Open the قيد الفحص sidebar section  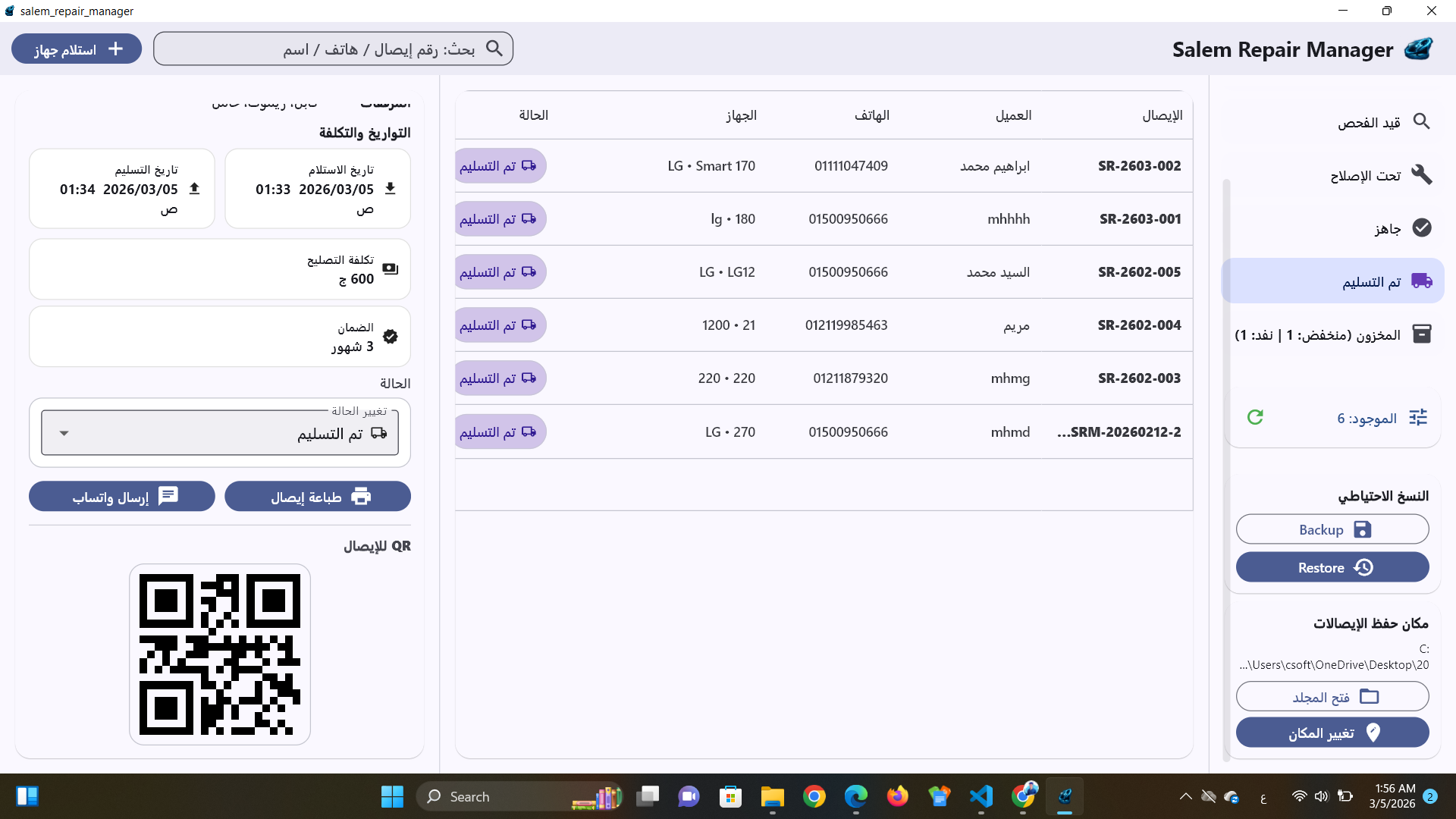point(1370,122)
